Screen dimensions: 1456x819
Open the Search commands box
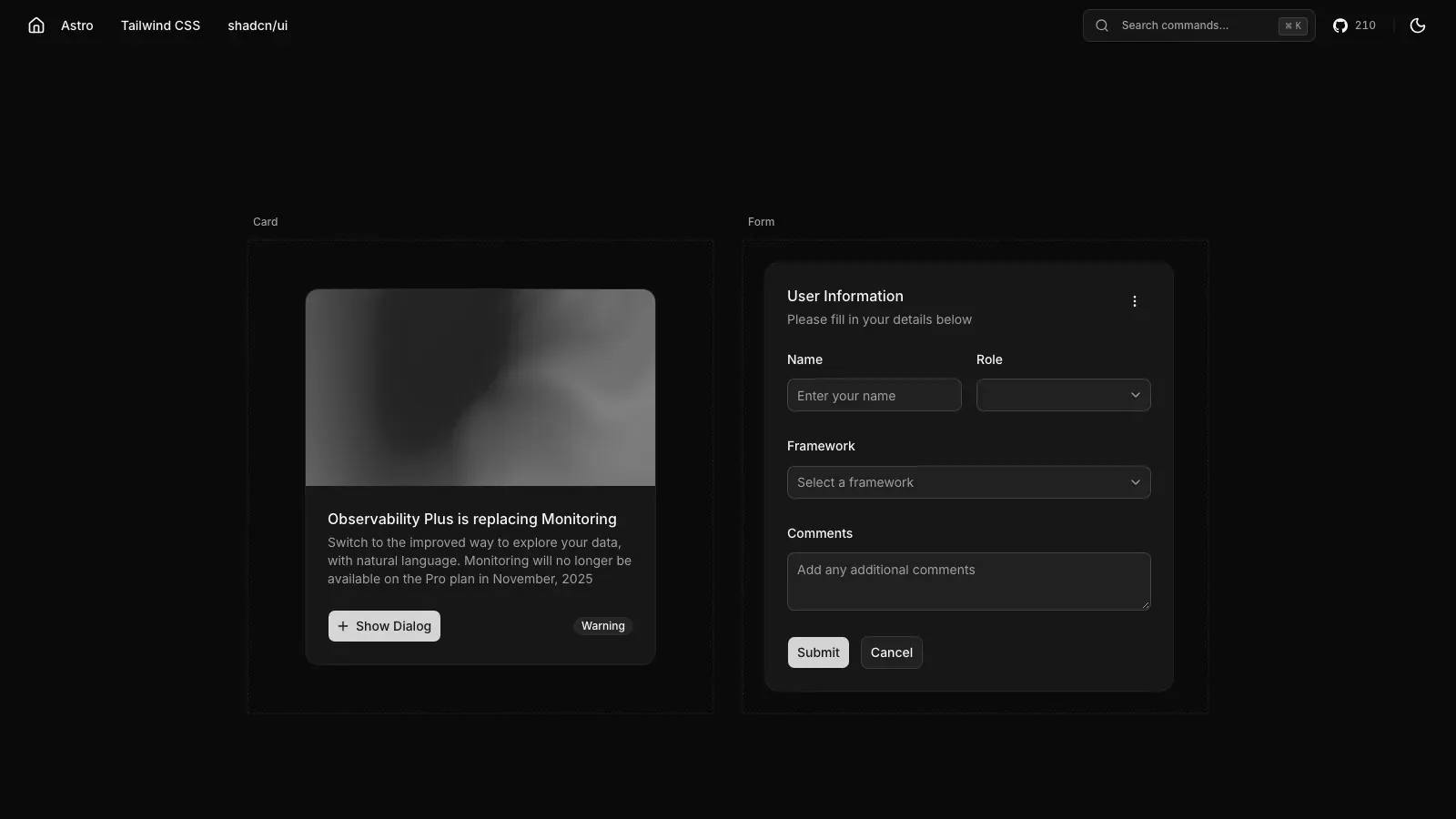click(1198, 25)
